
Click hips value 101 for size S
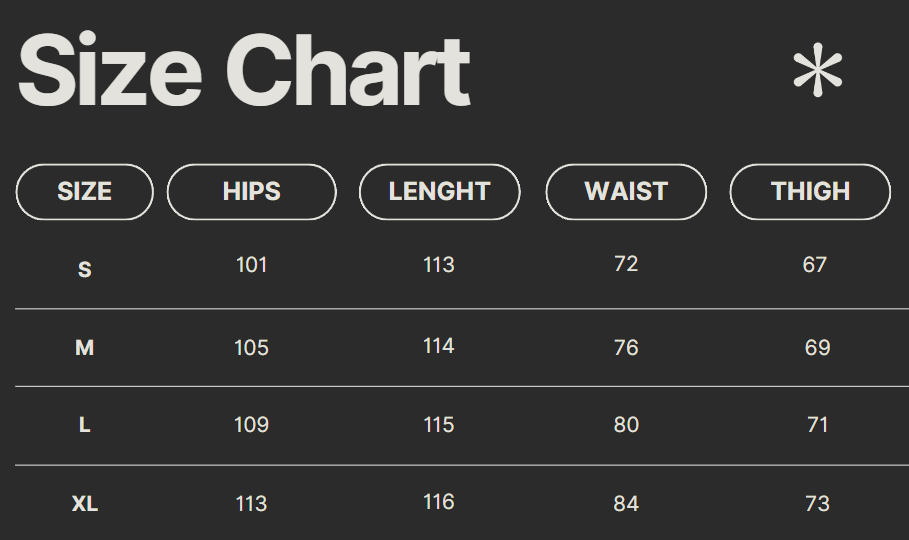point(252,265)
